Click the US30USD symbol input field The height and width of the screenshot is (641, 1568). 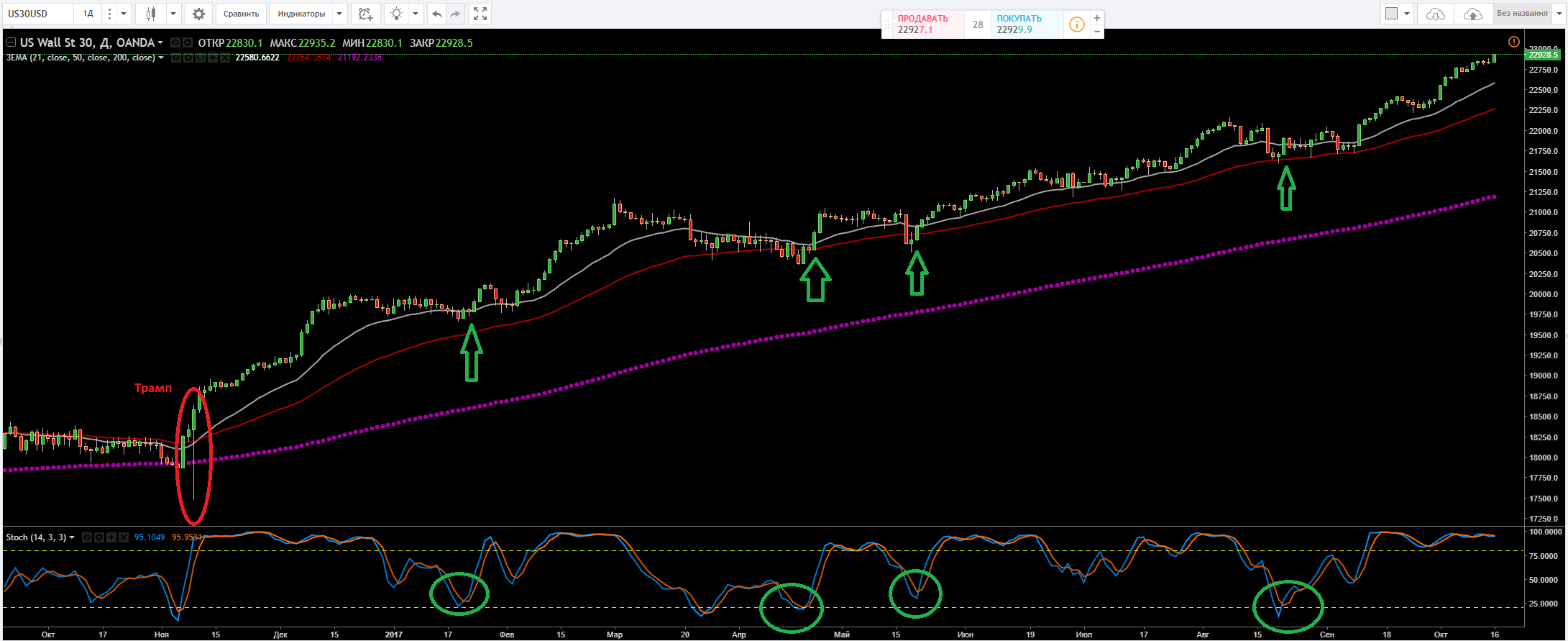click(x=37, y=14)
